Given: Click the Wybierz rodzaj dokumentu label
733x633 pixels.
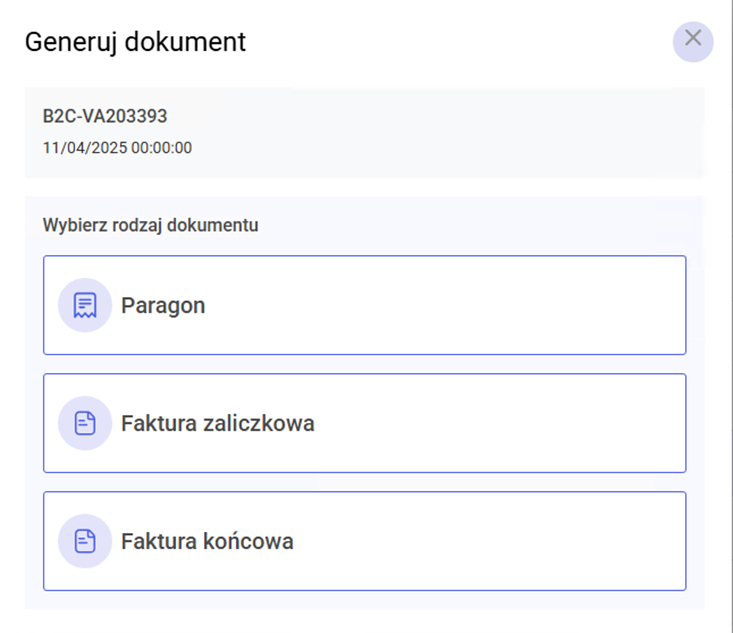Looking at the screenshot, I should point(150,226).
